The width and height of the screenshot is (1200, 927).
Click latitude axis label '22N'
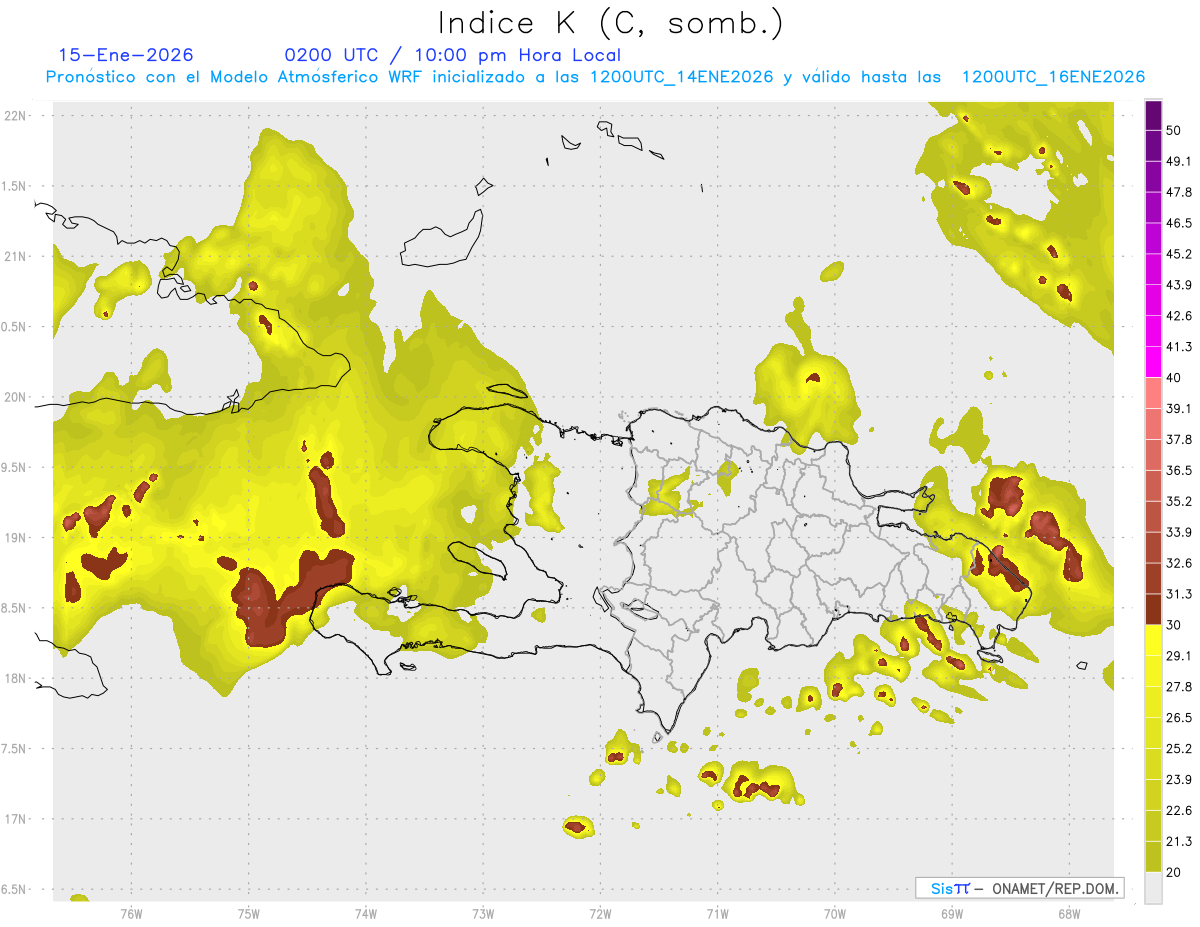pyautogui.click(x=16, y=115)
